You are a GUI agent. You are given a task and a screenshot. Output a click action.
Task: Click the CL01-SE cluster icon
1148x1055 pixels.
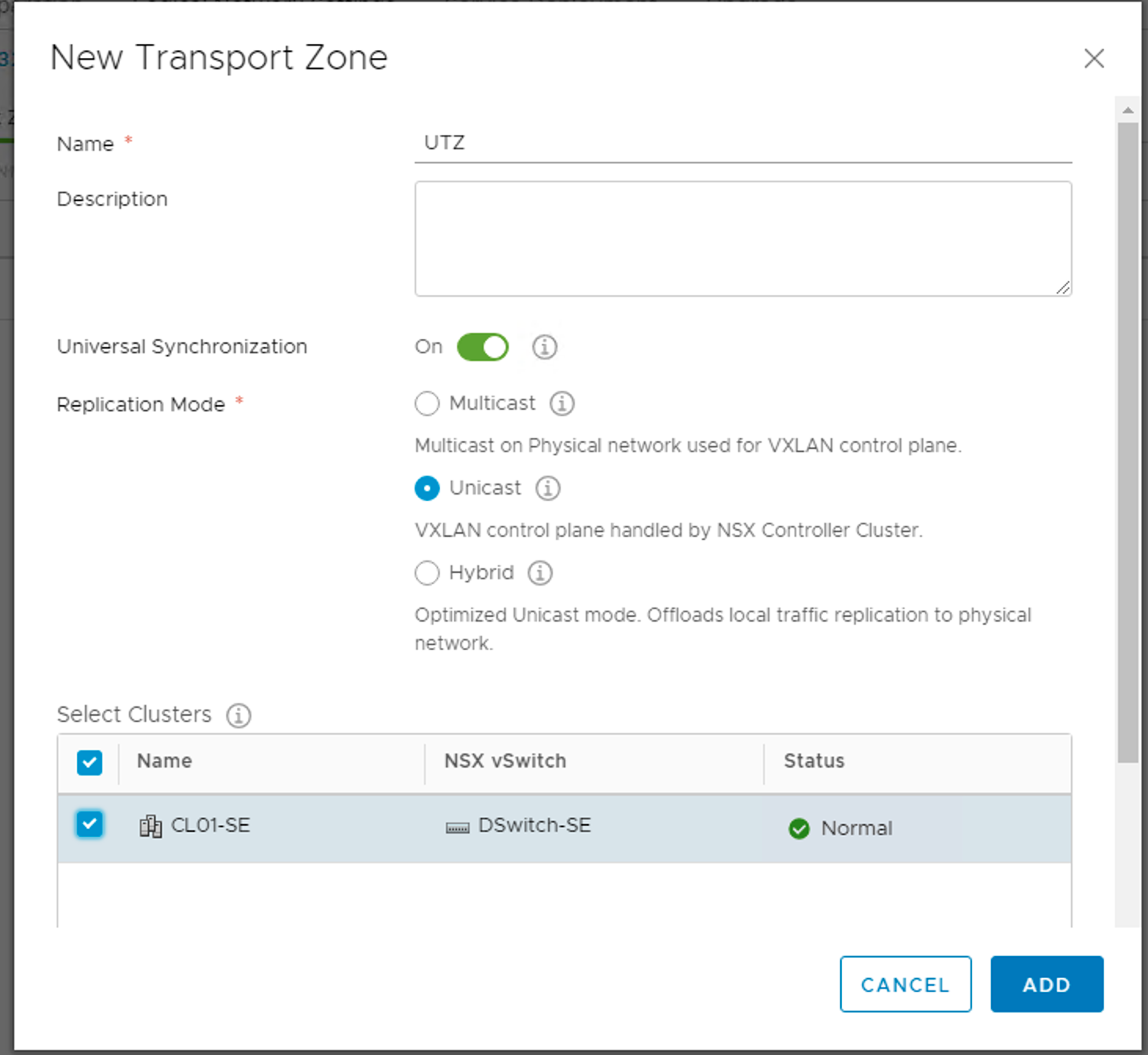point(150,827)
